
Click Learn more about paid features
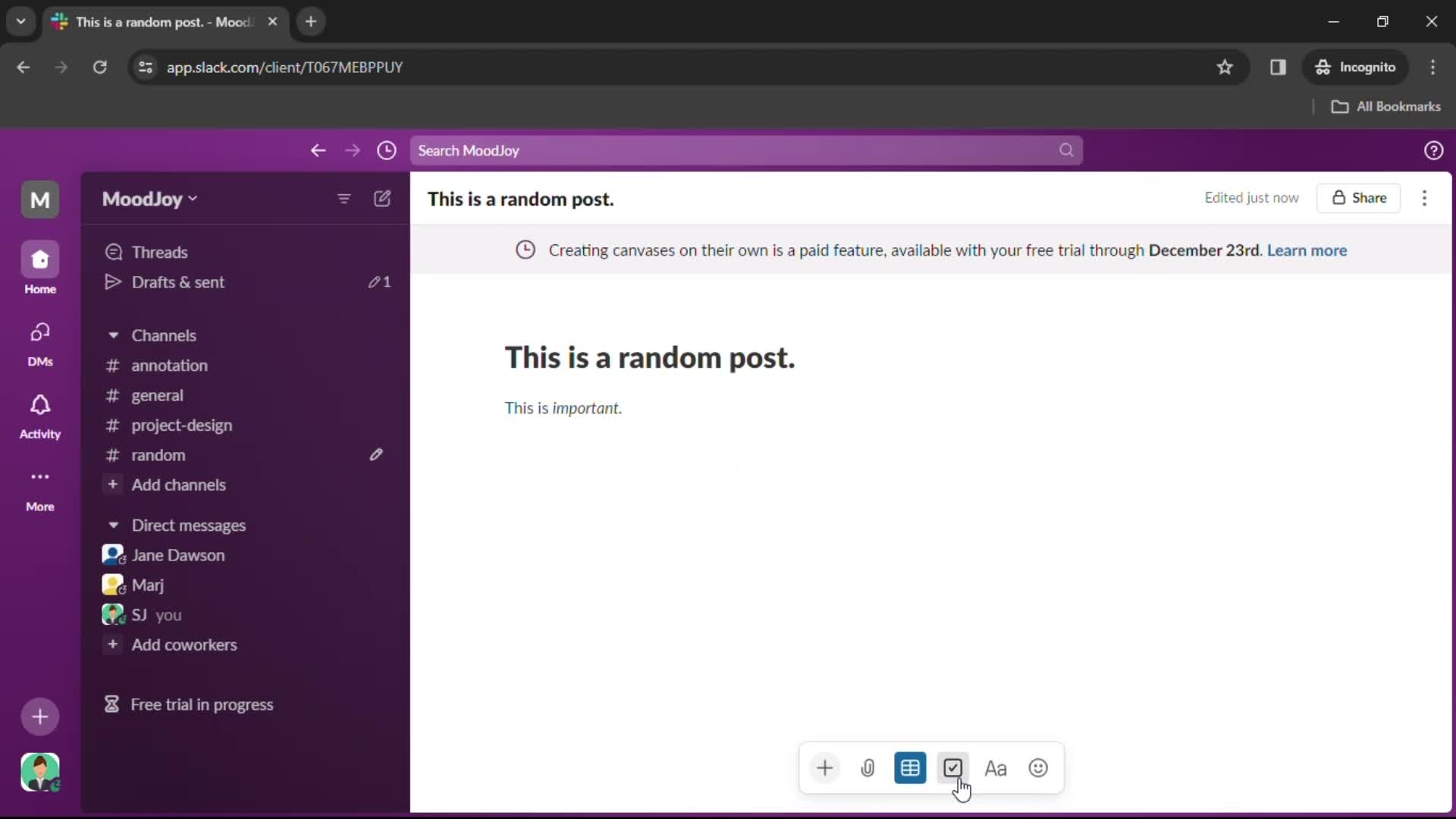click(1307, 250)
